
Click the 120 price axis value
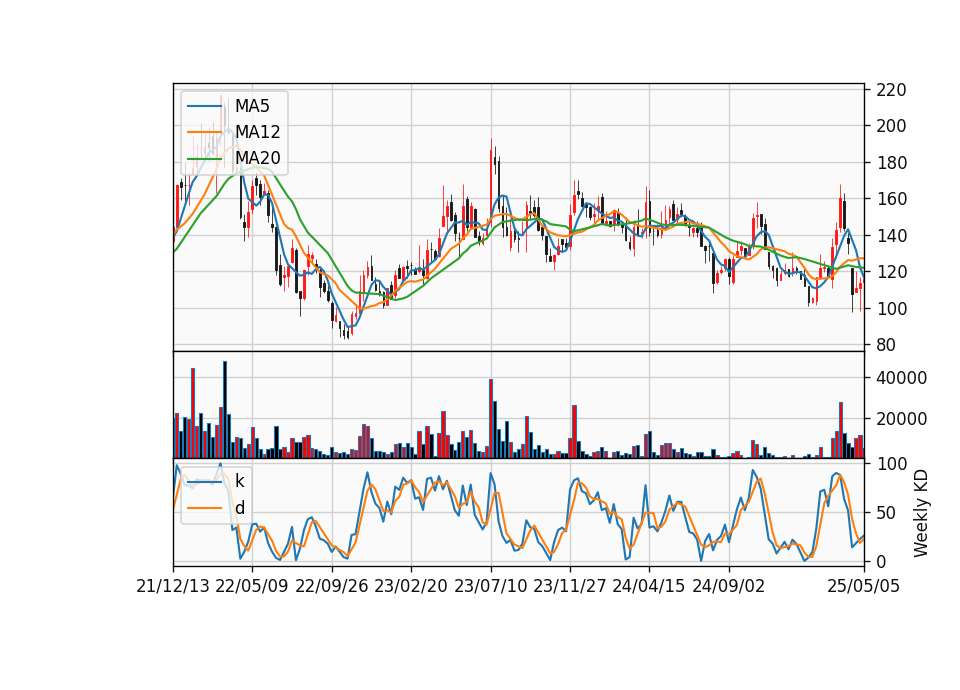pos(891,272)
